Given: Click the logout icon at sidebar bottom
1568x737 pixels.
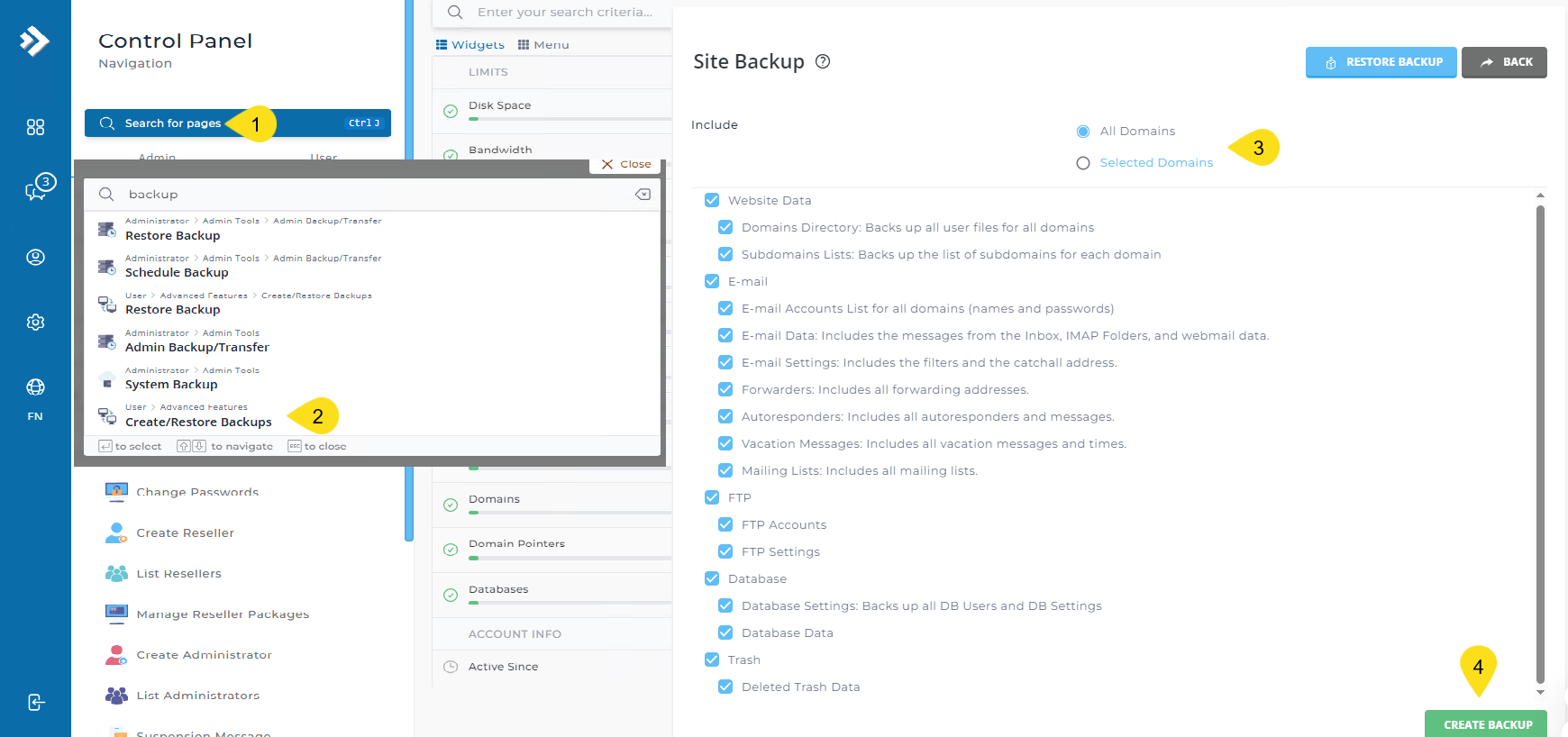Looking at the screenshot, I should pyautogui.click(x=35, y=702).
